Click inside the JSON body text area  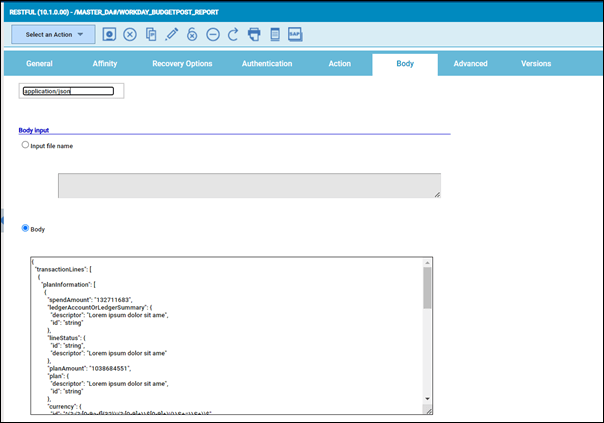click(231, 336)
